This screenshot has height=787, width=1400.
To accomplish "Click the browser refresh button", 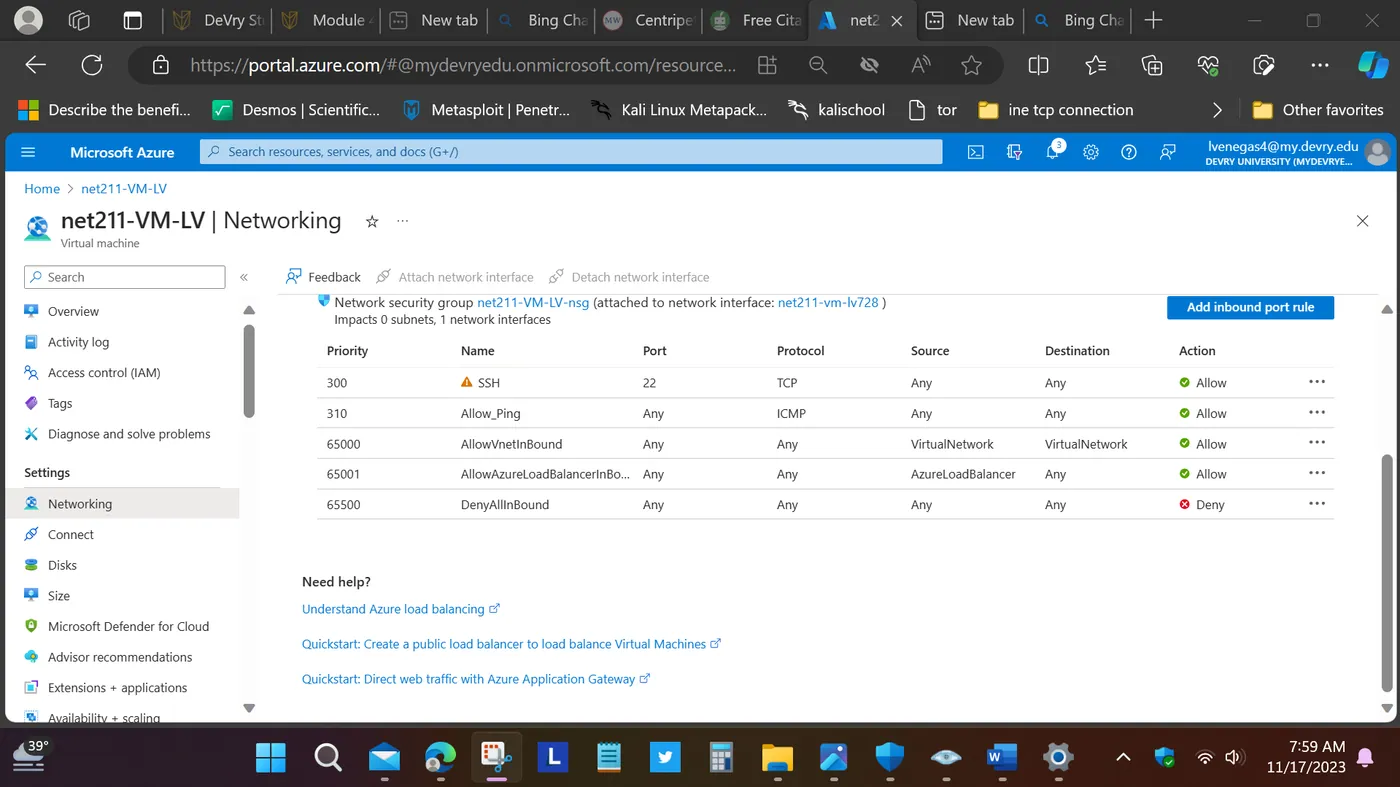I will coord(92,65).
